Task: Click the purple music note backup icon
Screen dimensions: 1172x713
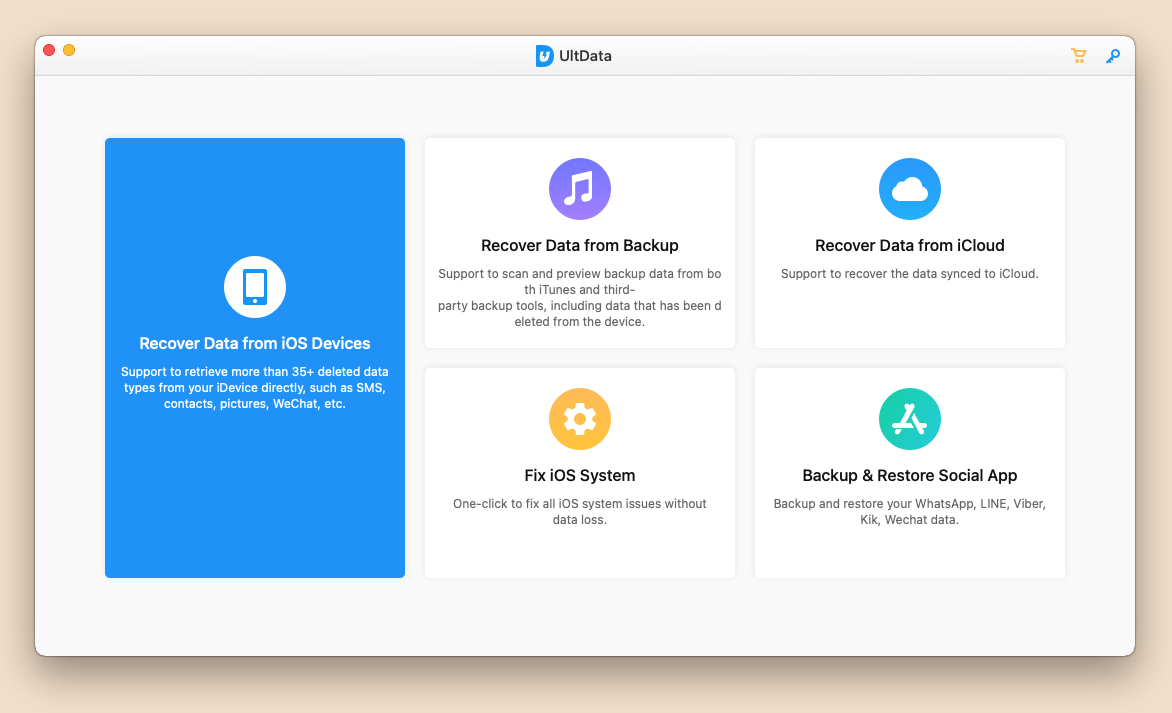Action: 580,189
